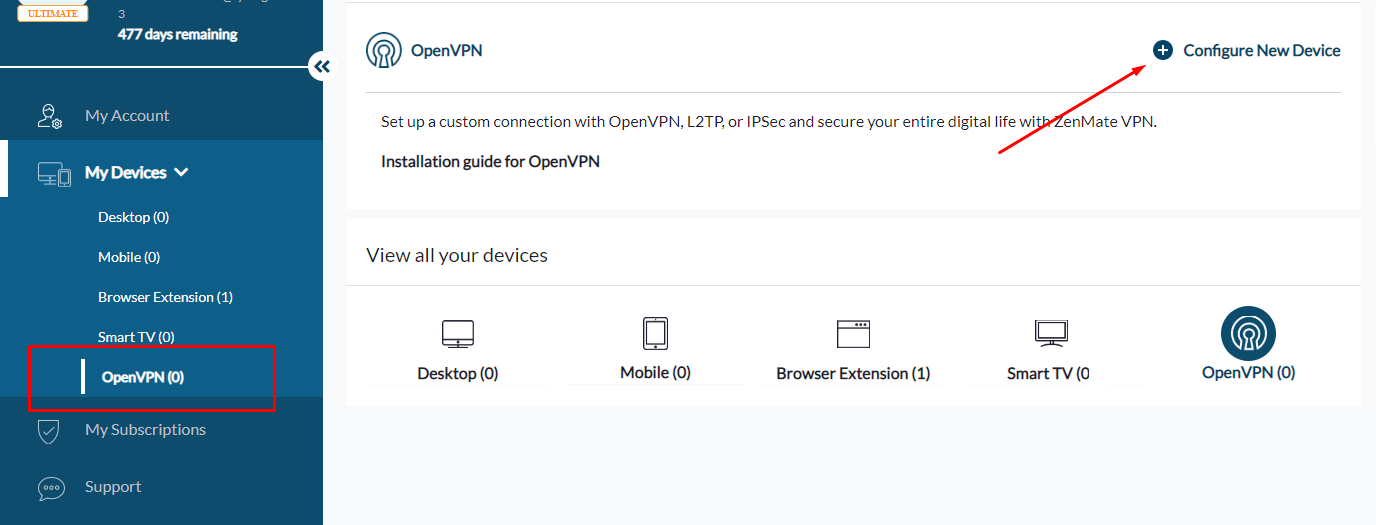Select the Smart TV icon in devices

pyautogui.click(x=1051, y=334)
